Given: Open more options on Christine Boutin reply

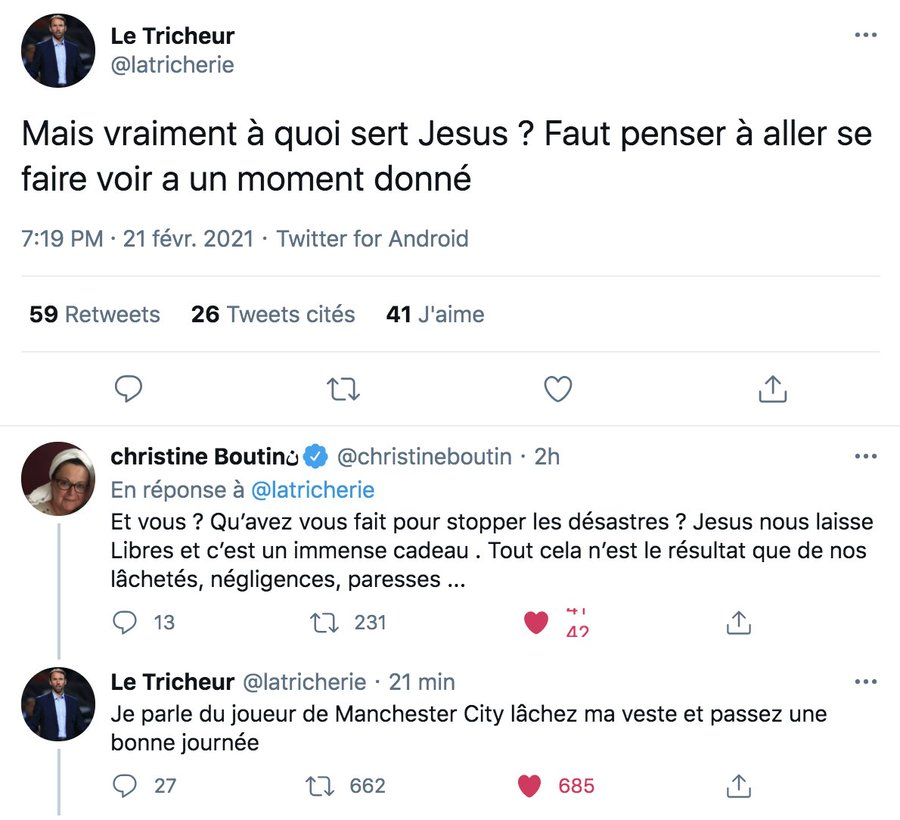Looking at the screenshot, I should click(866, 457).
